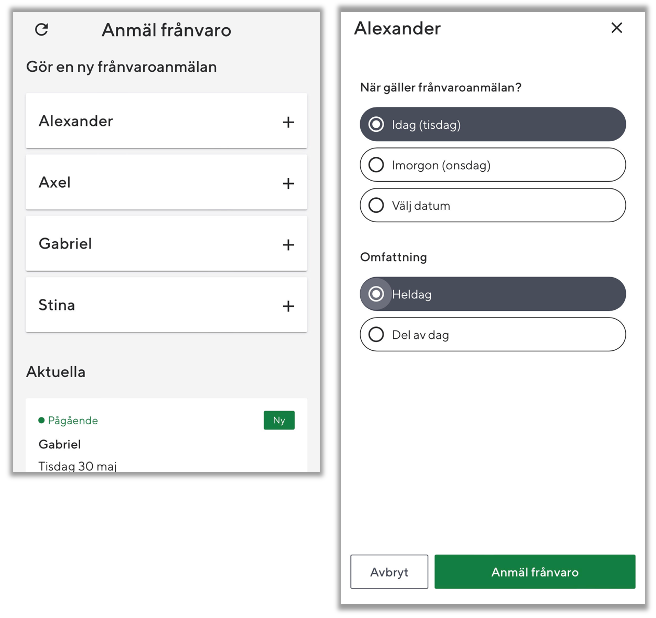This screenshot has height=618, width=656.
Task: Expand the Axel absence row
Action: click(150, 184)
